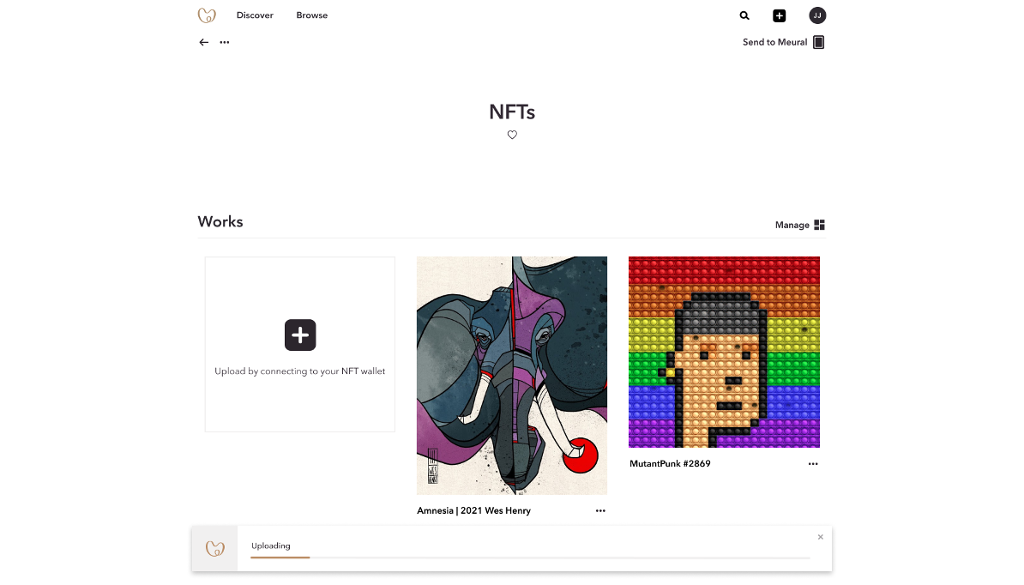Click the large plus upload icon

pyautogui.click(x=300, y=335)
